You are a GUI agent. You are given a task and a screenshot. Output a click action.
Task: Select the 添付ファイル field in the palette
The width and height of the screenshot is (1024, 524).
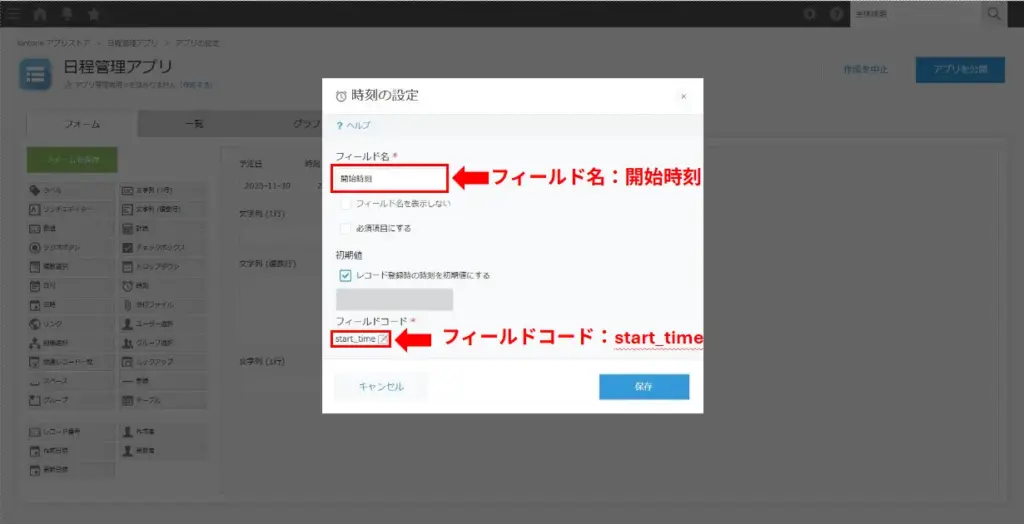point(163,304)
